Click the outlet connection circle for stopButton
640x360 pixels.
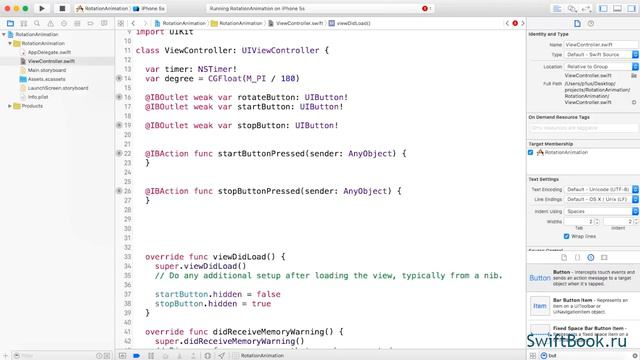coord(119,125)
